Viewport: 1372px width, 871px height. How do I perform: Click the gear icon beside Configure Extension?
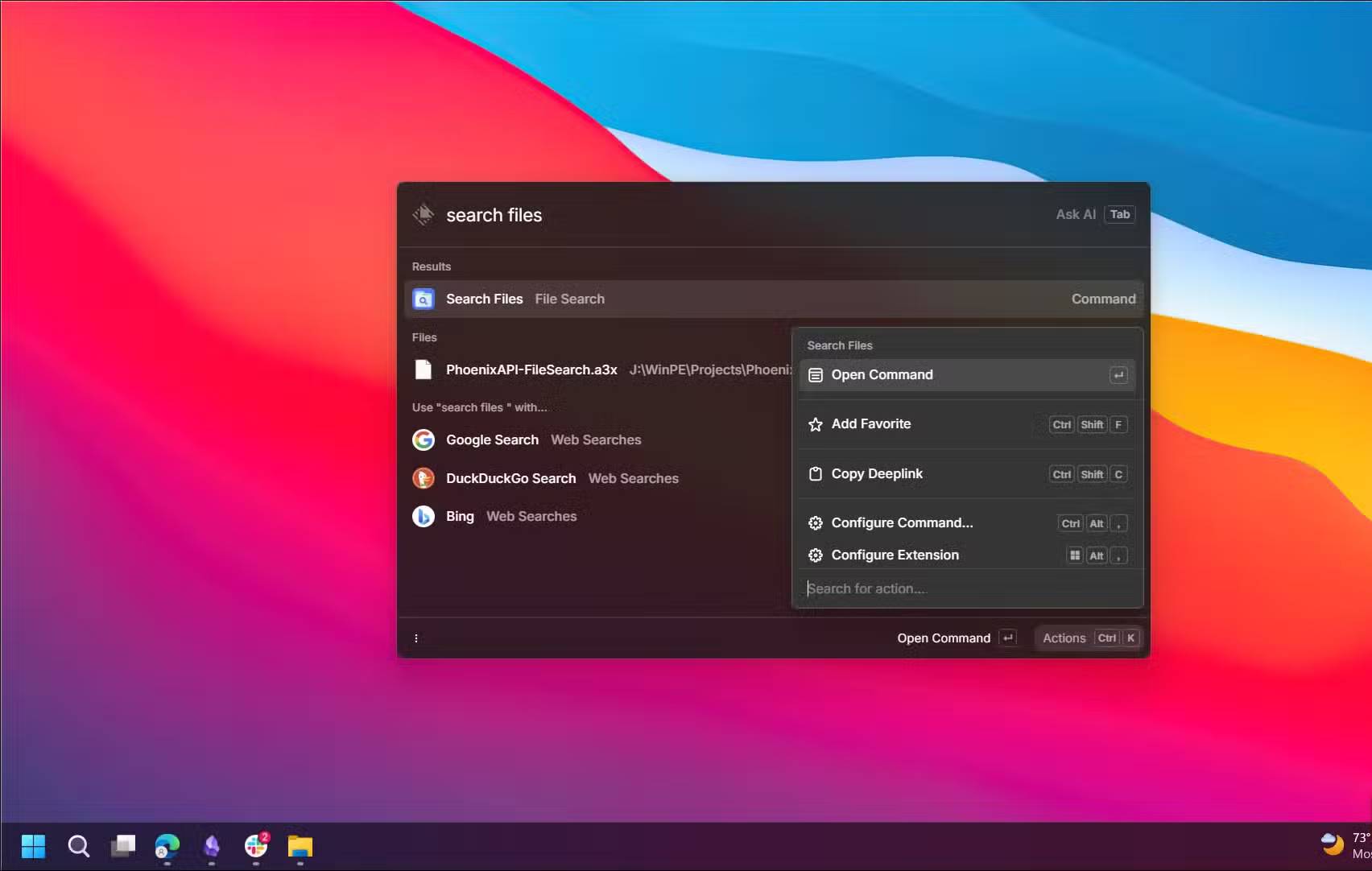815,555
